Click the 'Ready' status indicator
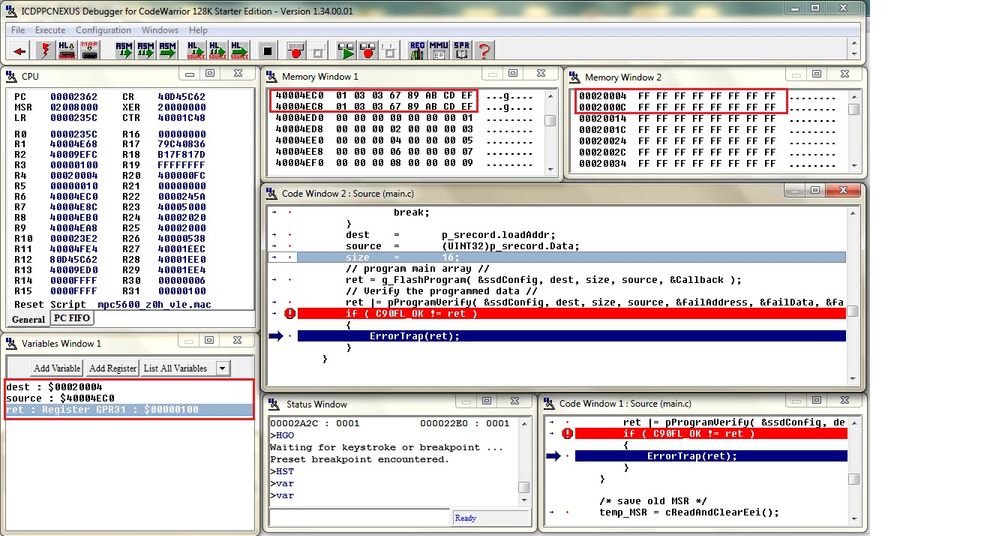999x536 pixels. pyautogui.click(x=465, y=518)
